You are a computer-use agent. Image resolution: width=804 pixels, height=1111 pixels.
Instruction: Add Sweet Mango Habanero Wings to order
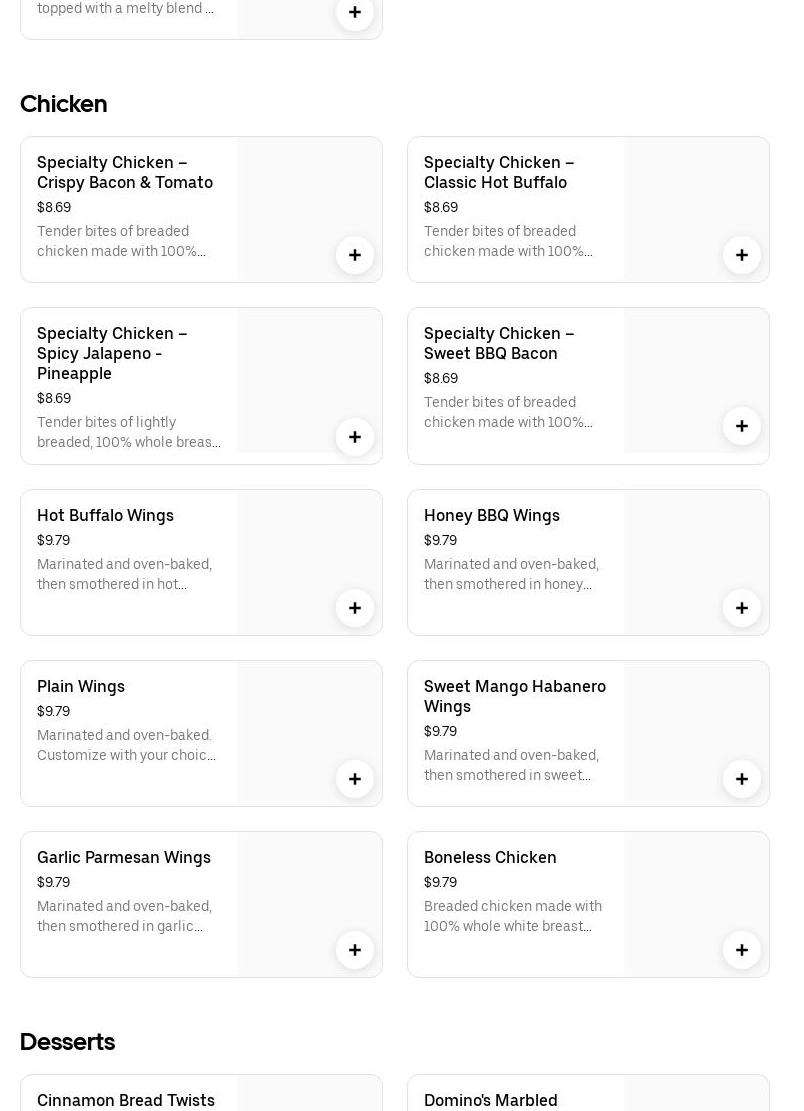click(x=742, y=779)
